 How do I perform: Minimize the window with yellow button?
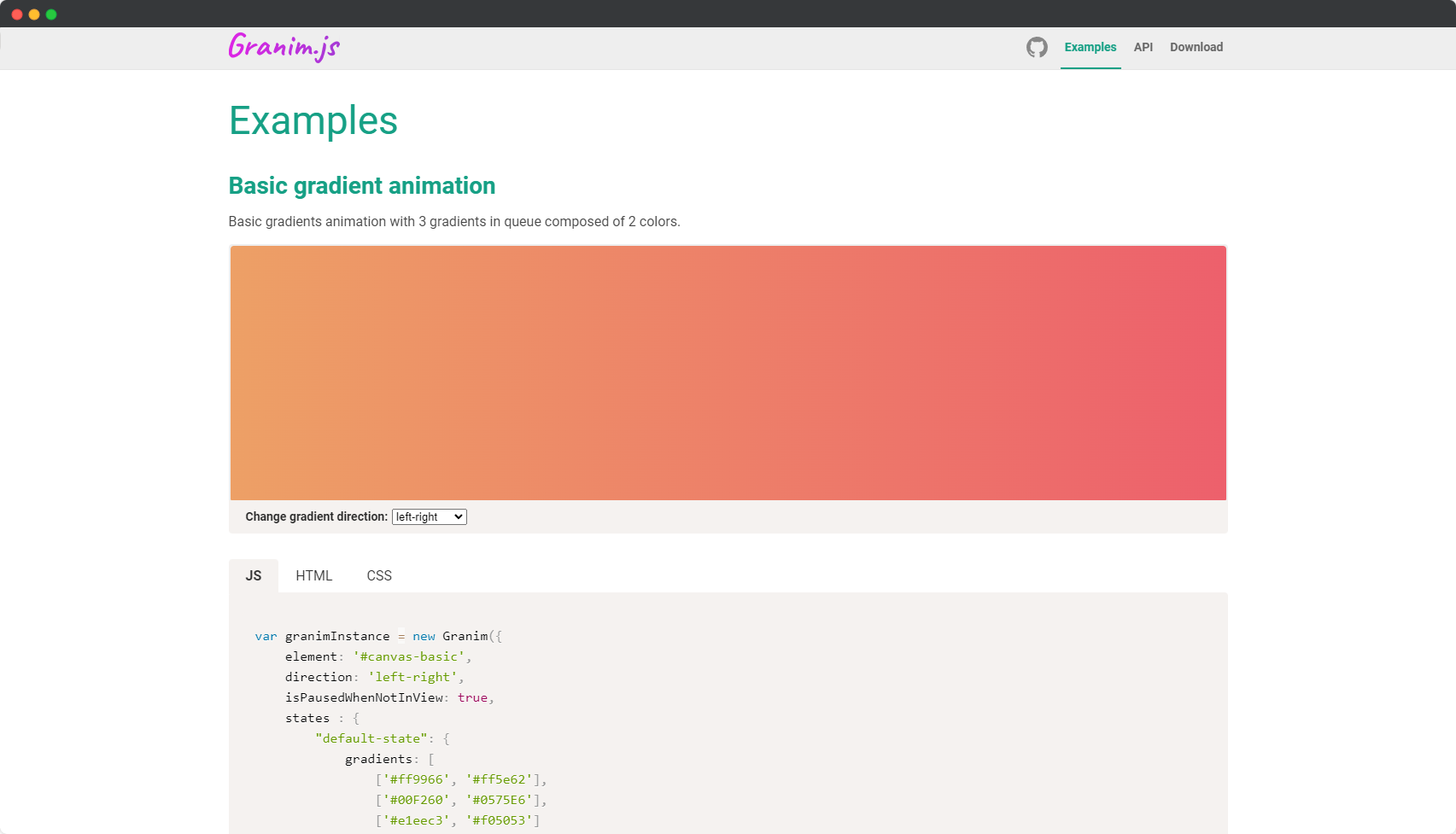coord(34,15)
